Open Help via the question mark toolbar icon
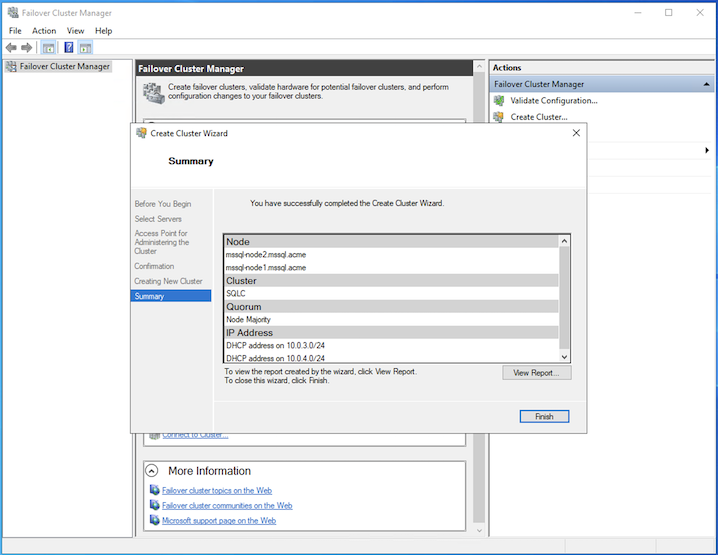This screenshot has height=555, width=718. tap(69, 47)
